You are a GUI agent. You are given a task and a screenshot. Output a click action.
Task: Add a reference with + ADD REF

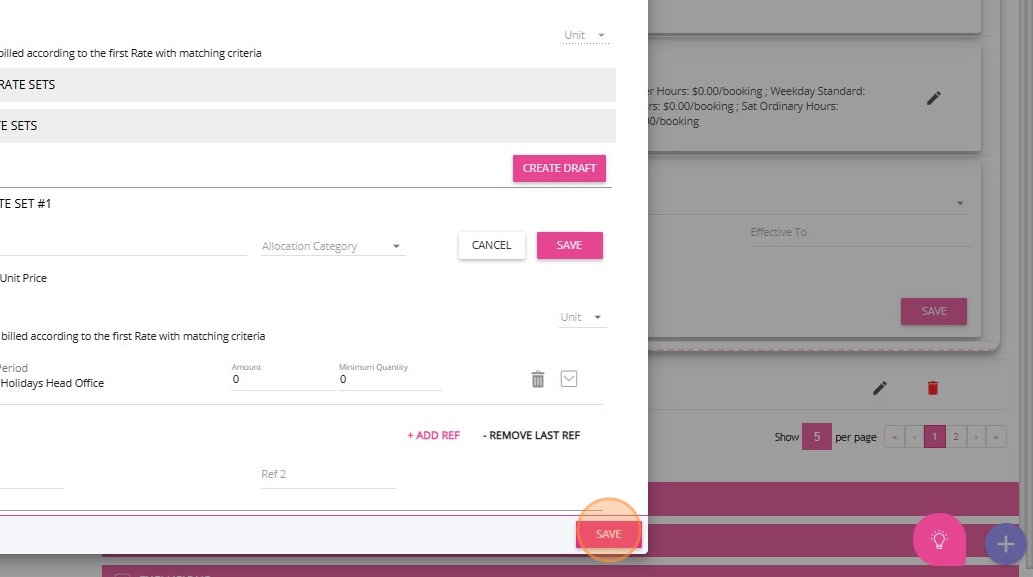(x=433, y=435)
